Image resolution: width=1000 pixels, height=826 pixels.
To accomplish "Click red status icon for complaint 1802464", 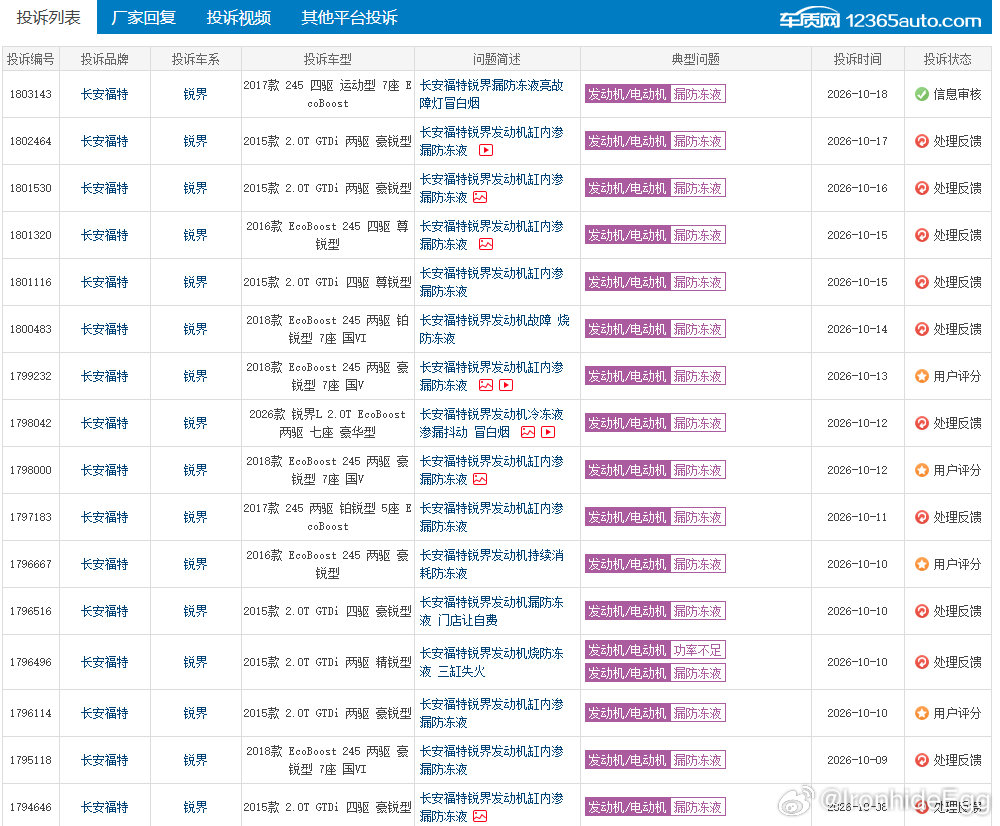I will pyautogui.click(x=922, y=141).
